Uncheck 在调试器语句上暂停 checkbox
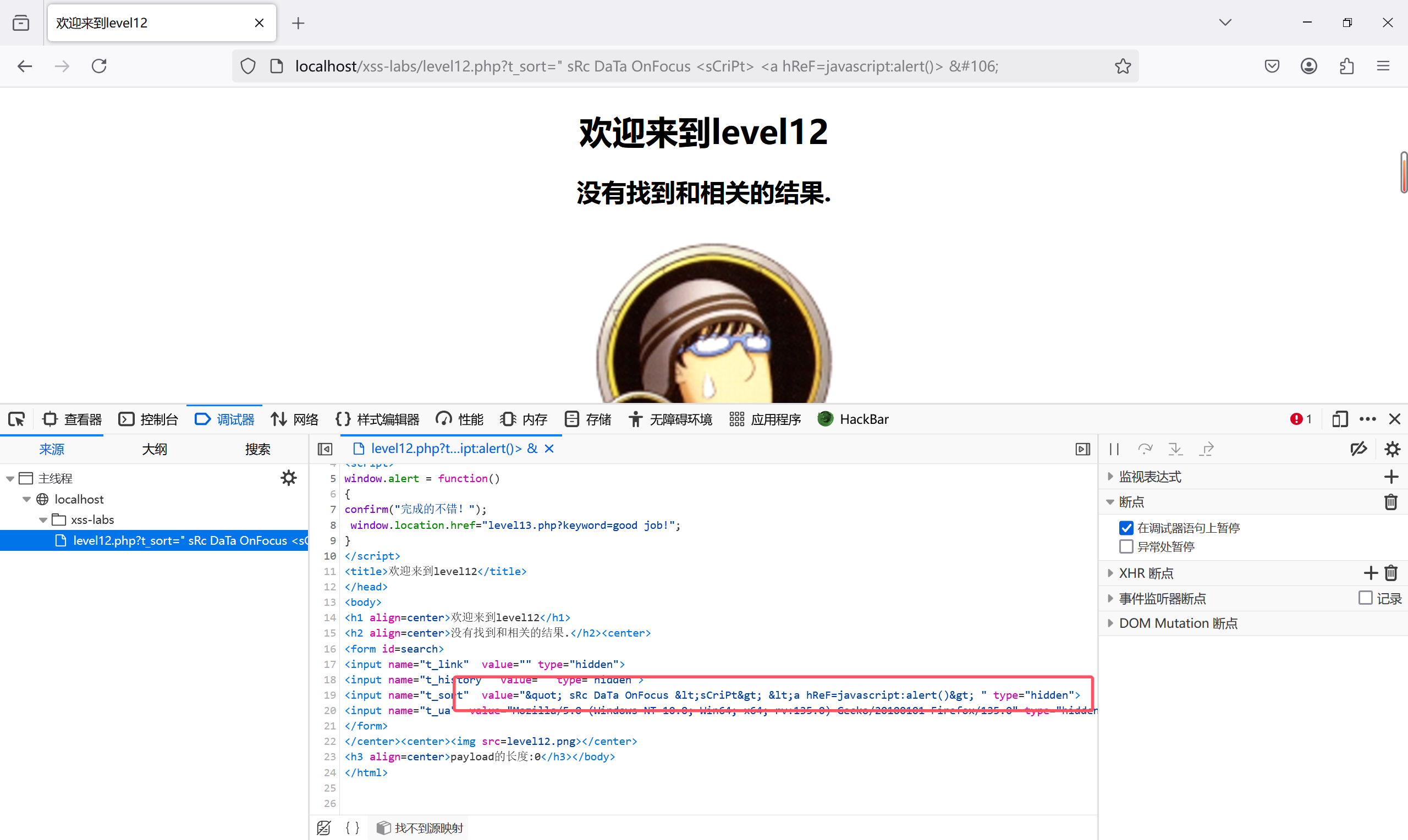The height and width of the screenshot is (840, 1408). (1126, 528)
